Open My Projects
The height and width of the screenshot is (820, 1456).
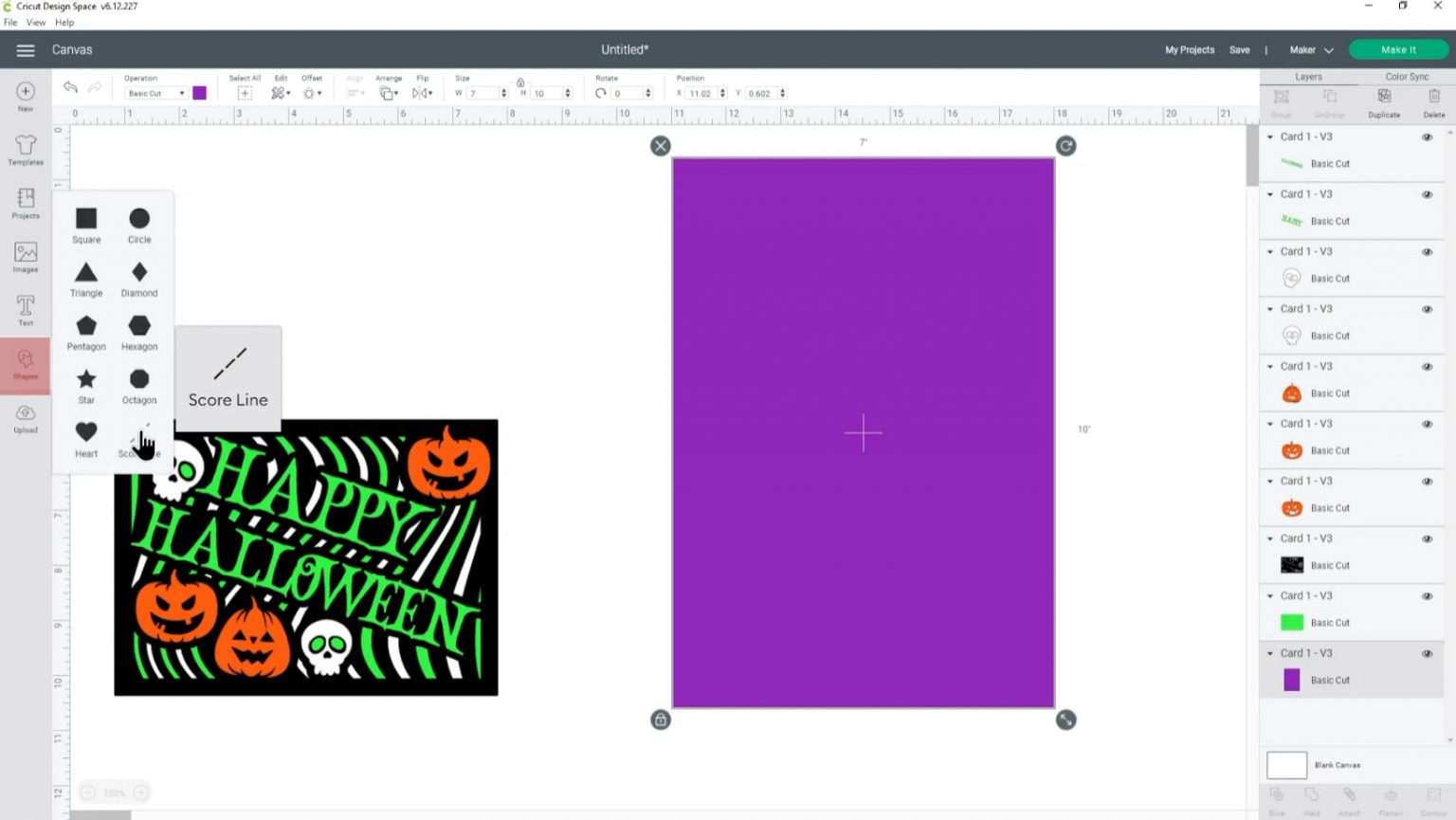[1190, 50]
